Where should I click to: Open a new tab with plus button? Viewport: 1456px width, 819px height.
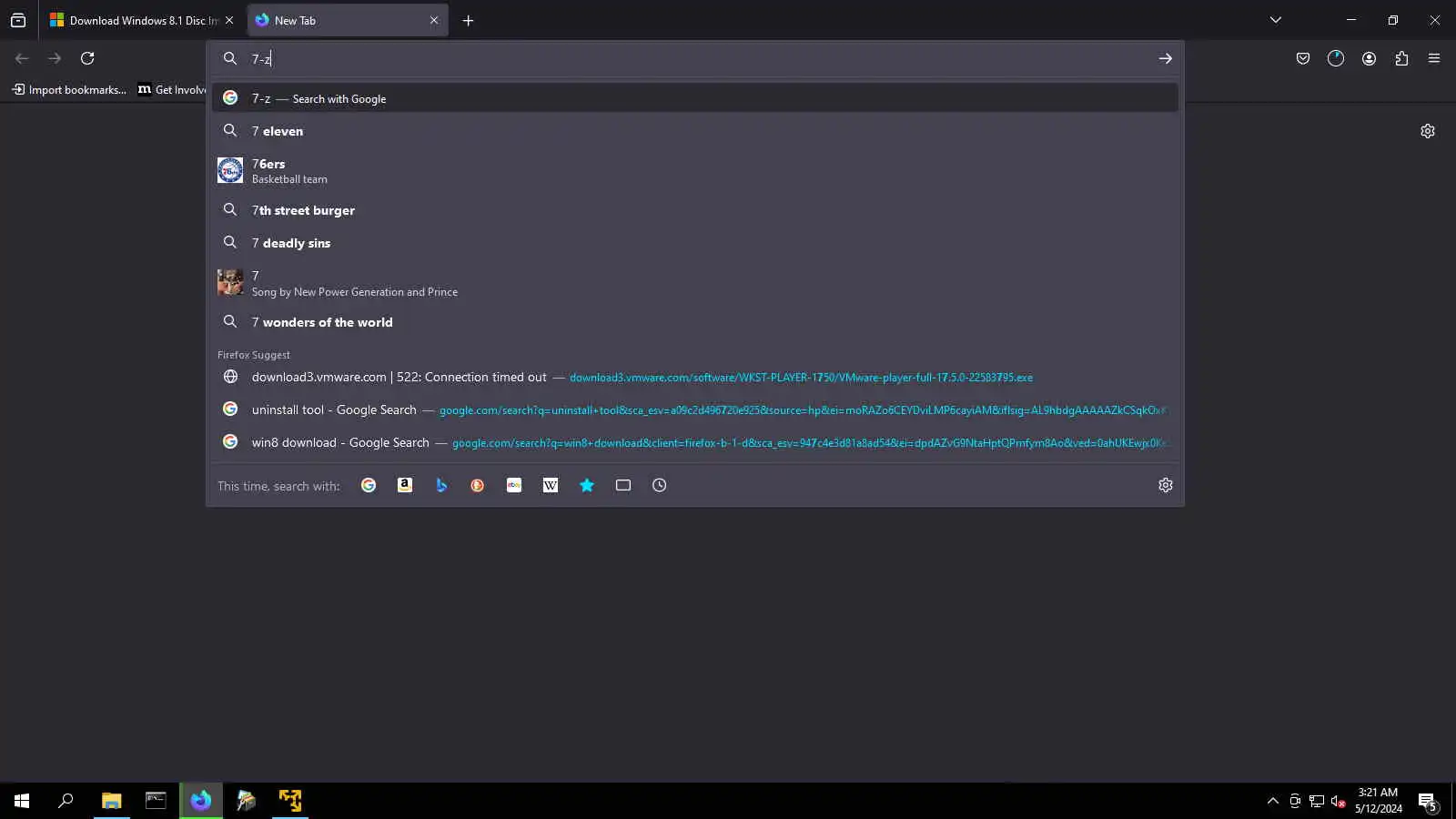point(468,20)
